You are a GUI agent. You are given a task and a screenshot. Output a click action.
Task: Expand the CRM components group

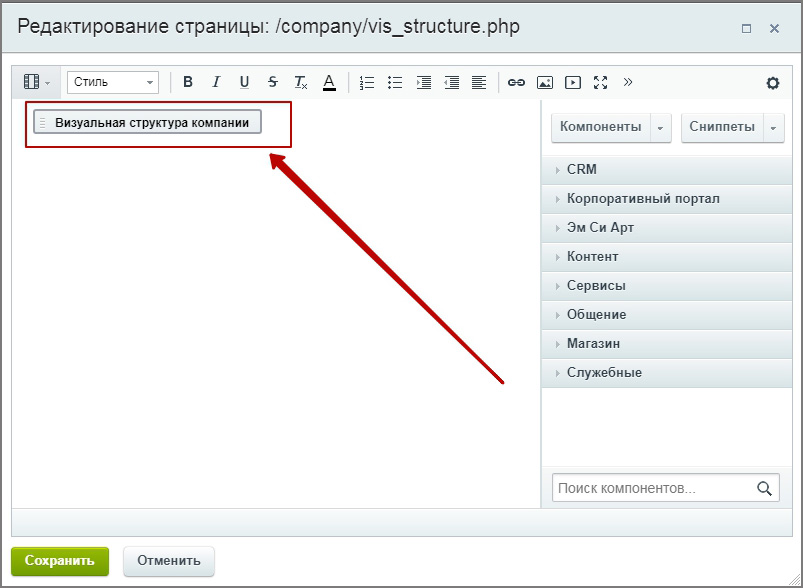coord(581,170)
